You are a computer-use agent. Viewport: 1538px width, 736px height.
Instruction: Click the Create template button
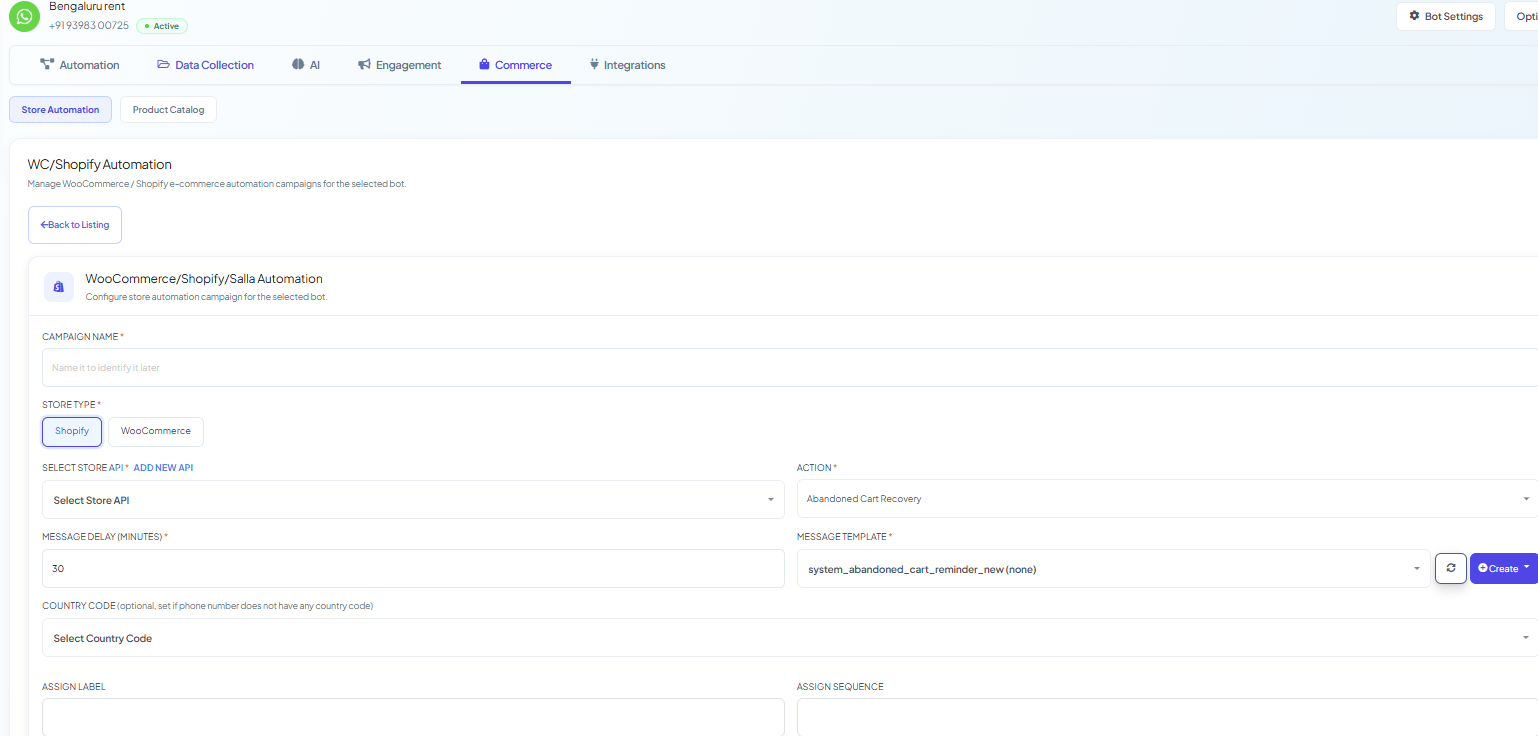click(1503, 568)
